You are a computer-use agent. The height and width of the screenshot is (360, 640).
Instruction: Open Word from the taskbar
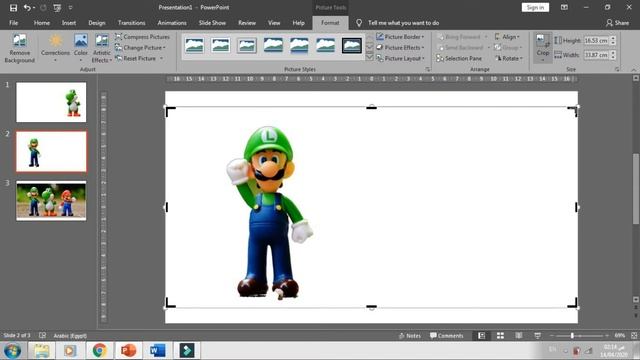(x=157, y=351)
